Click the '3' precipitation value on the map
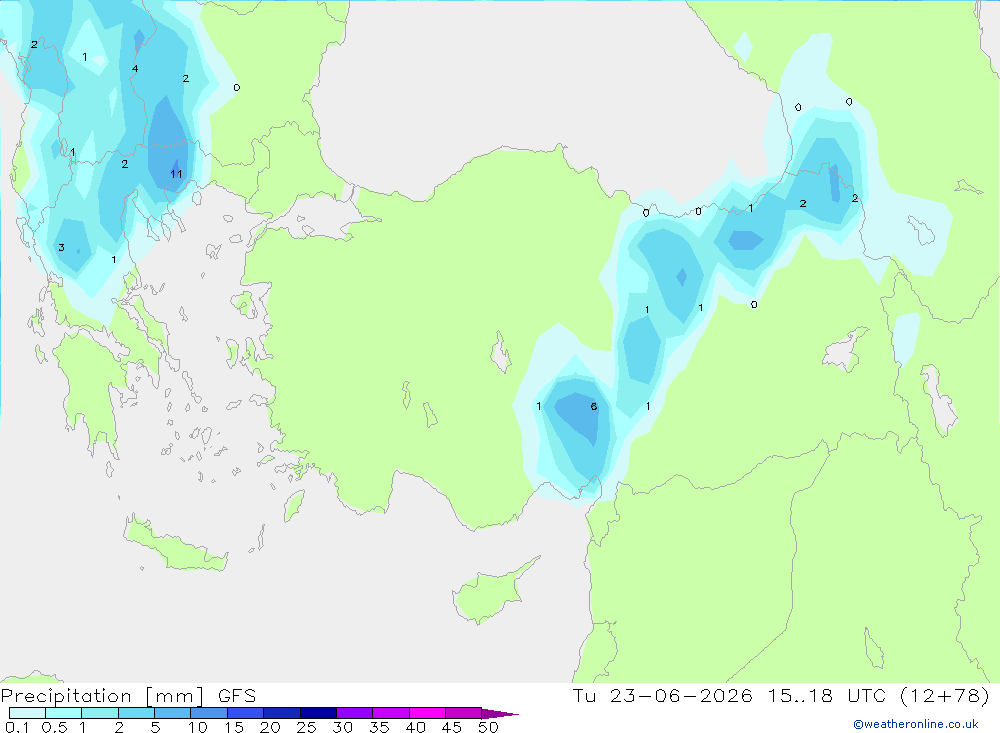Viewport: 1000px width, 733px height. tap(61, 248)
